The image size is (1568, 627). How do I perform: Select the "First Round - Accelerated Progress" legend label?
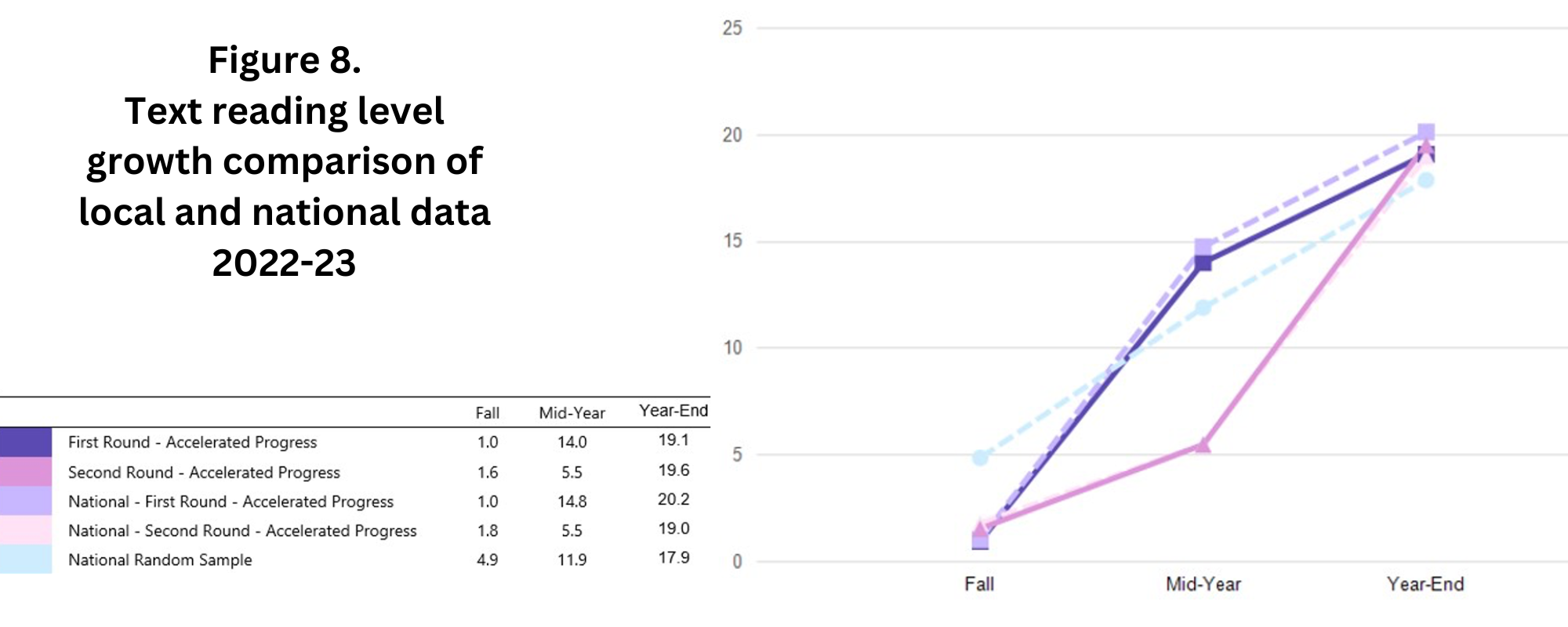pyautogui.click(x=192, y=442)
